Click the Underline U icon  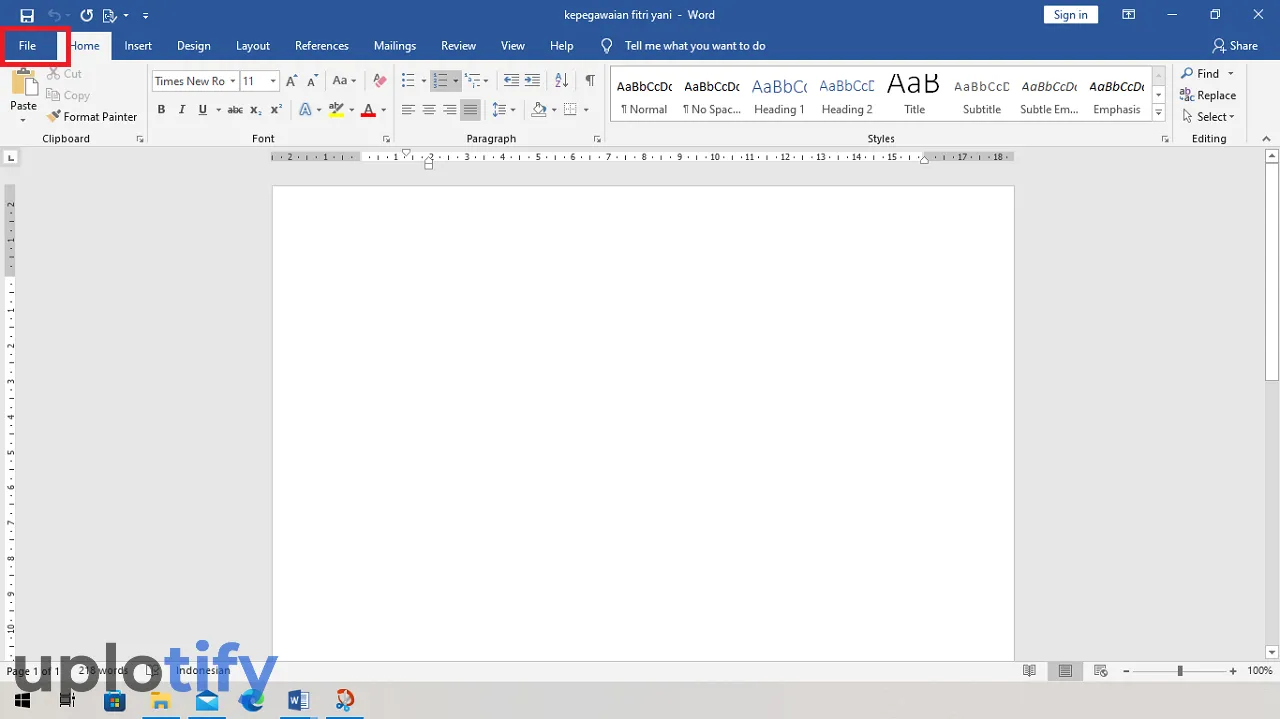pyautogui.click(x=203, y=110)
